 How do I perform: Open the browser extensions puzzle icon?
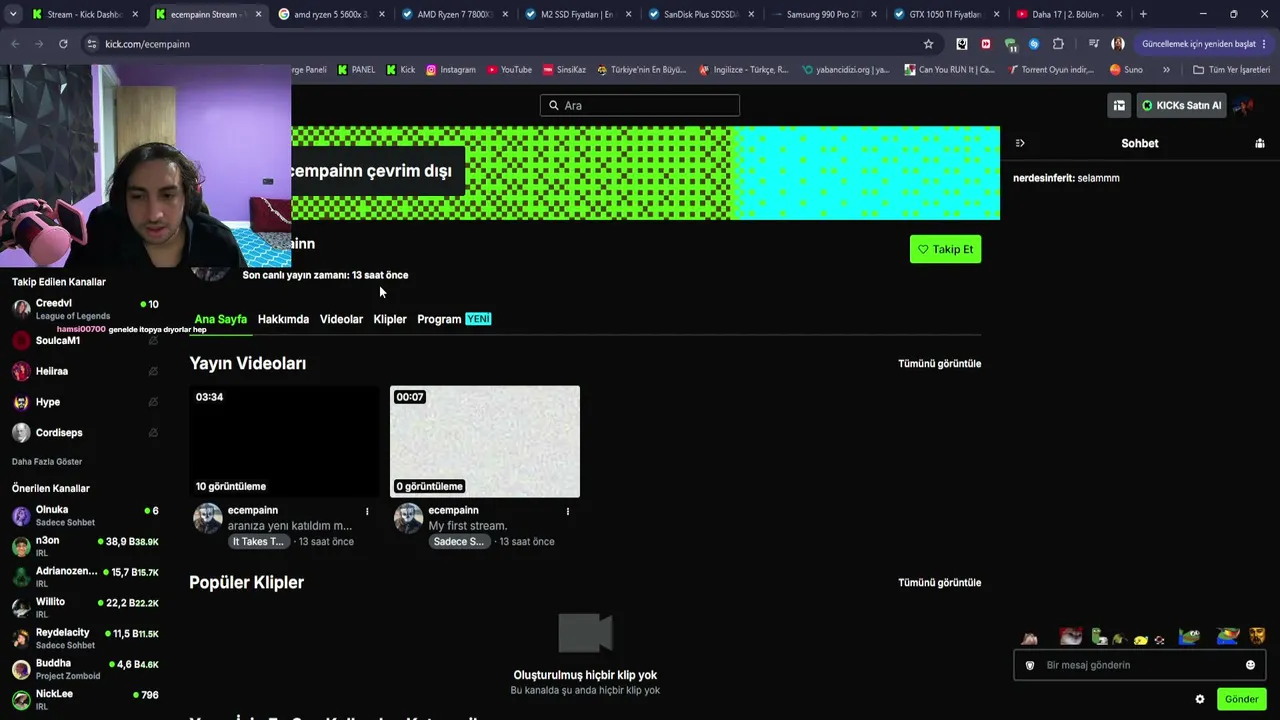click(1058, 44)
